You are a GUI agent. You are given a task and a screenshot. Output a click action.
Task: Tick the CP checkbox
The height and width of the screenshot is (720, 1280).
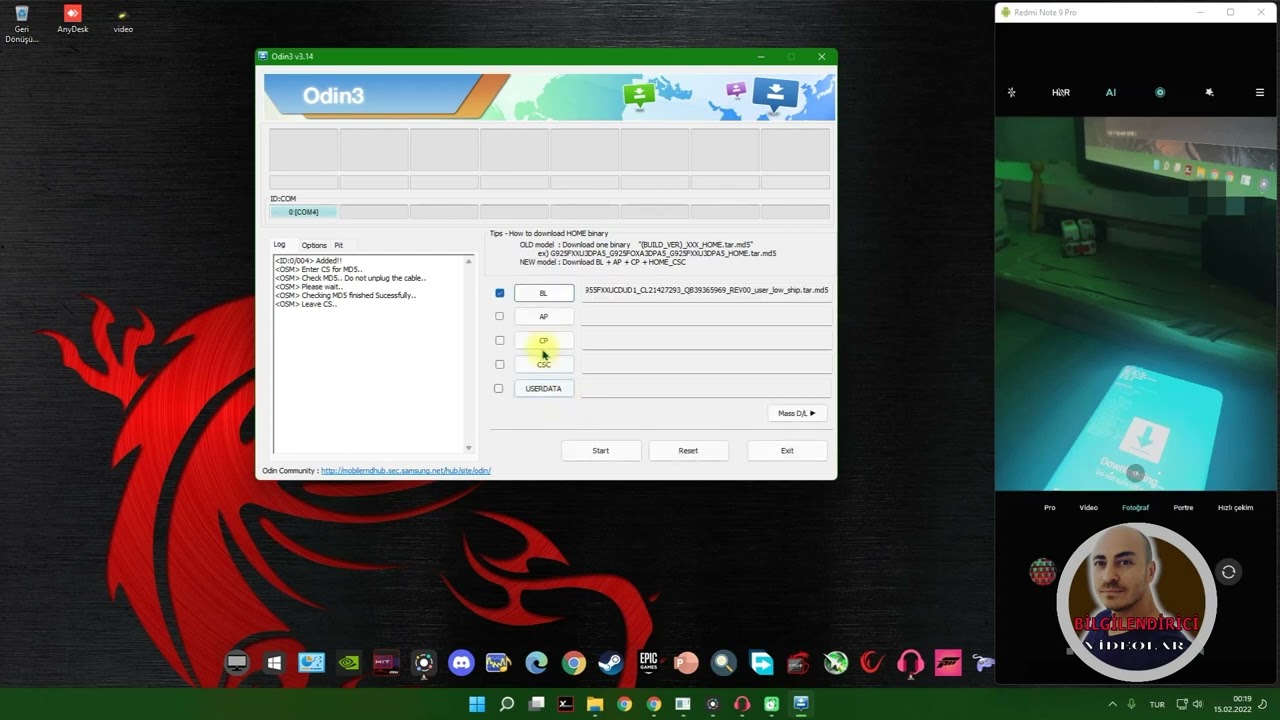coord(499,340)
